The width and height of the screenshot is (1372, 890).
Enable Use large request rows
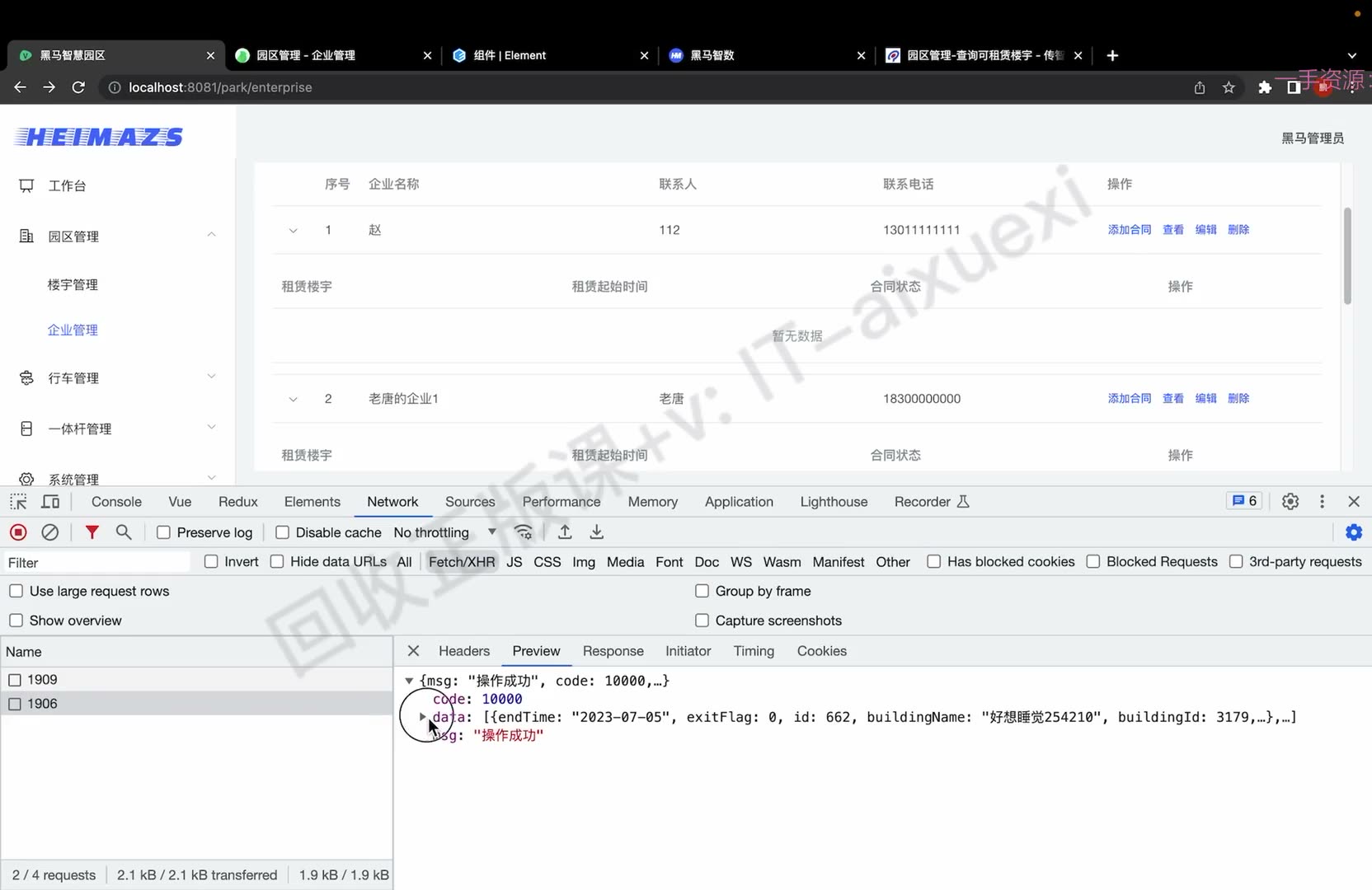(x=16, y=591)
